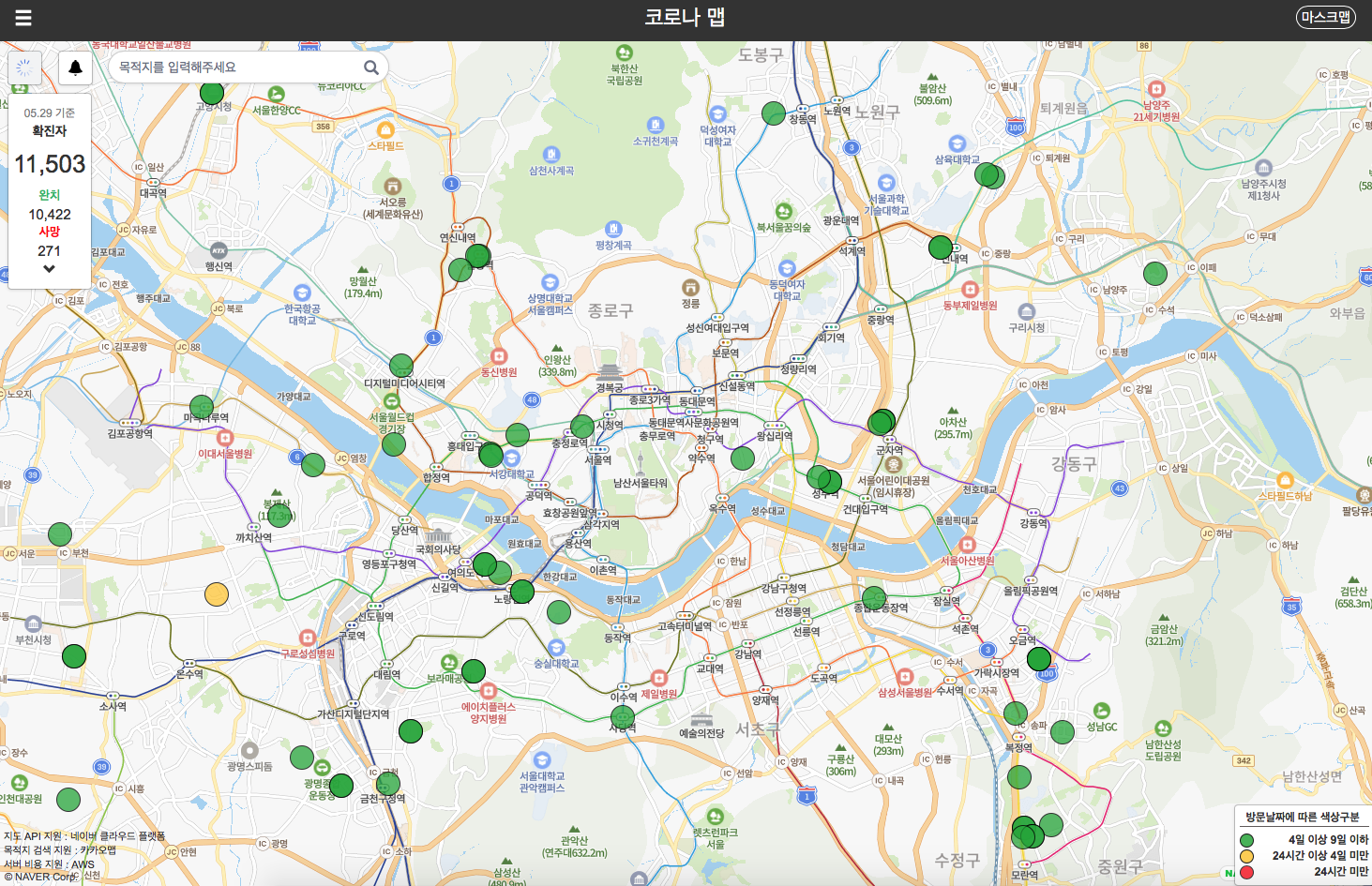The width and height of the screenshot is (1372, 886).
Task: Expand the confirmed cases stats panel
Action: pos(49,269)
